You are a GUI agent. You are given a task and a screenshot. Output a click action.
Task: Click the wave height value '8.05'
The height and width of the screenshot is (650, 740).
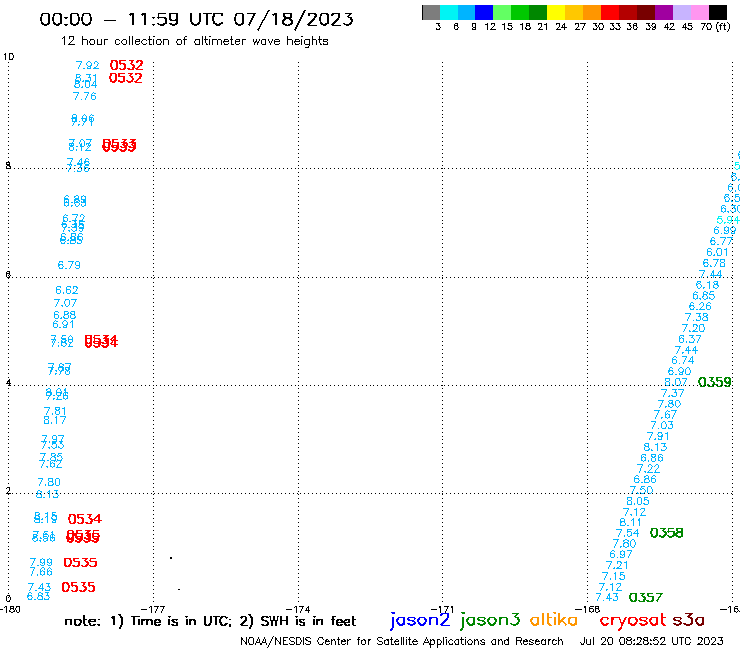click(x=638, y=501)
